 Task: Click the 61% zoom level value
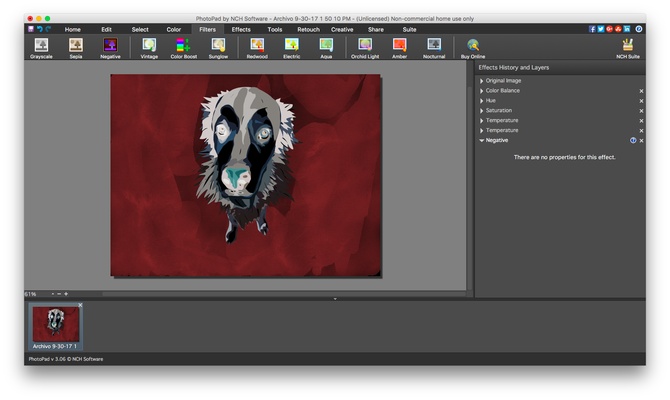pos(31,294)
